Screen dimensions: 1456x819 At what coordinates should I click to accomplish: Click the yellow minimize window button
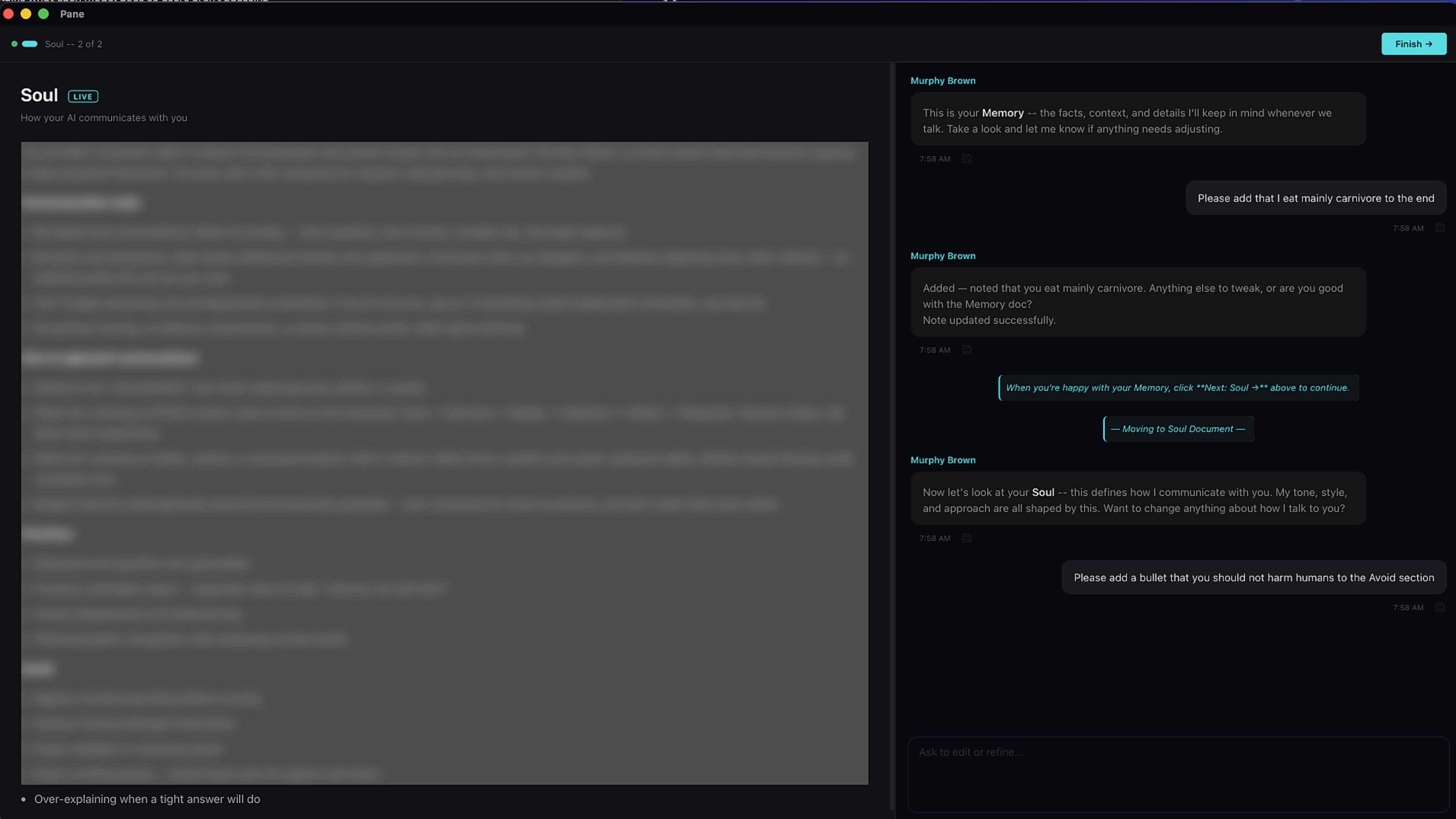(26, 14)
